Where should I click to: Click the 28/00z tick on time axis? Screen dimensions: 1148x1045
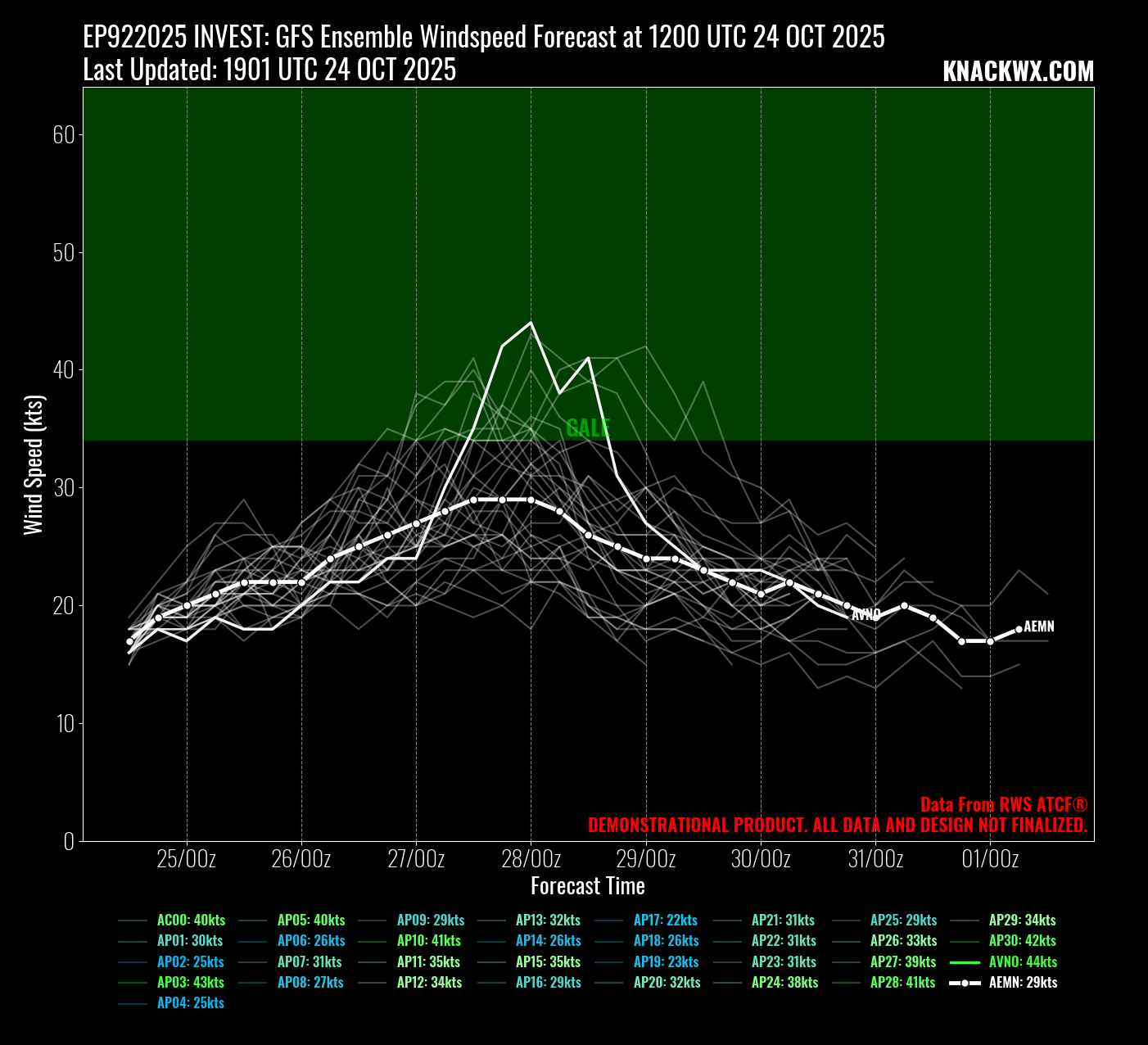(x=531, y=859)
